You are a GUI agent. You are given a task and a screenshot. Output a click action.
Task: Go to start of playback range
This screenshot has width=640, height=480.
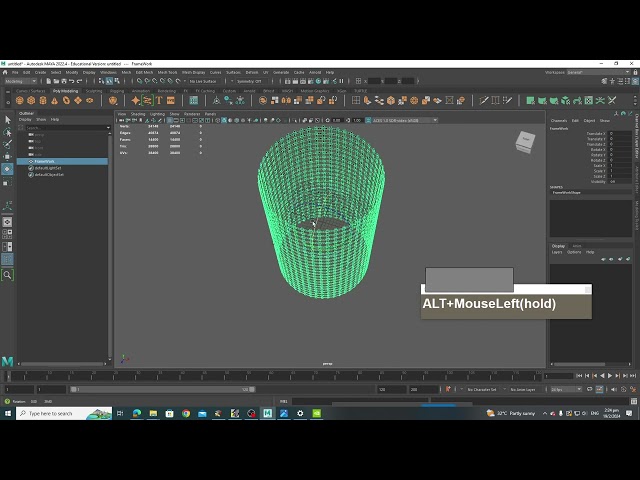579,376
